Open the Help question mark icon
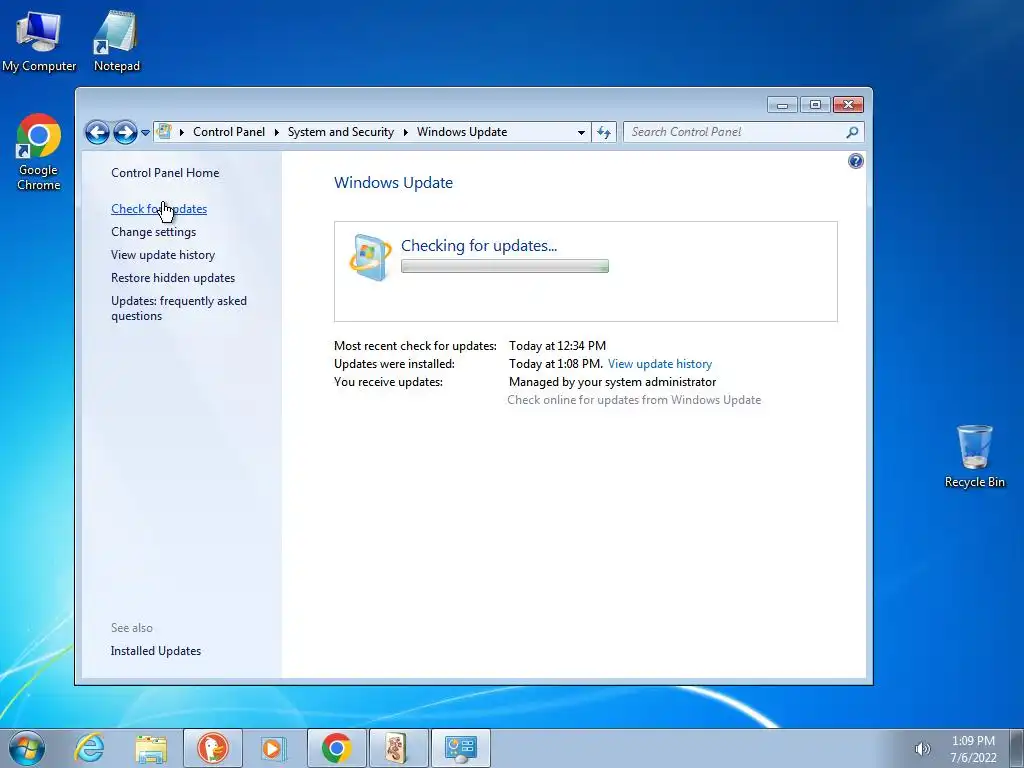This screenshot has height=768, width=1024. [855, 161]
